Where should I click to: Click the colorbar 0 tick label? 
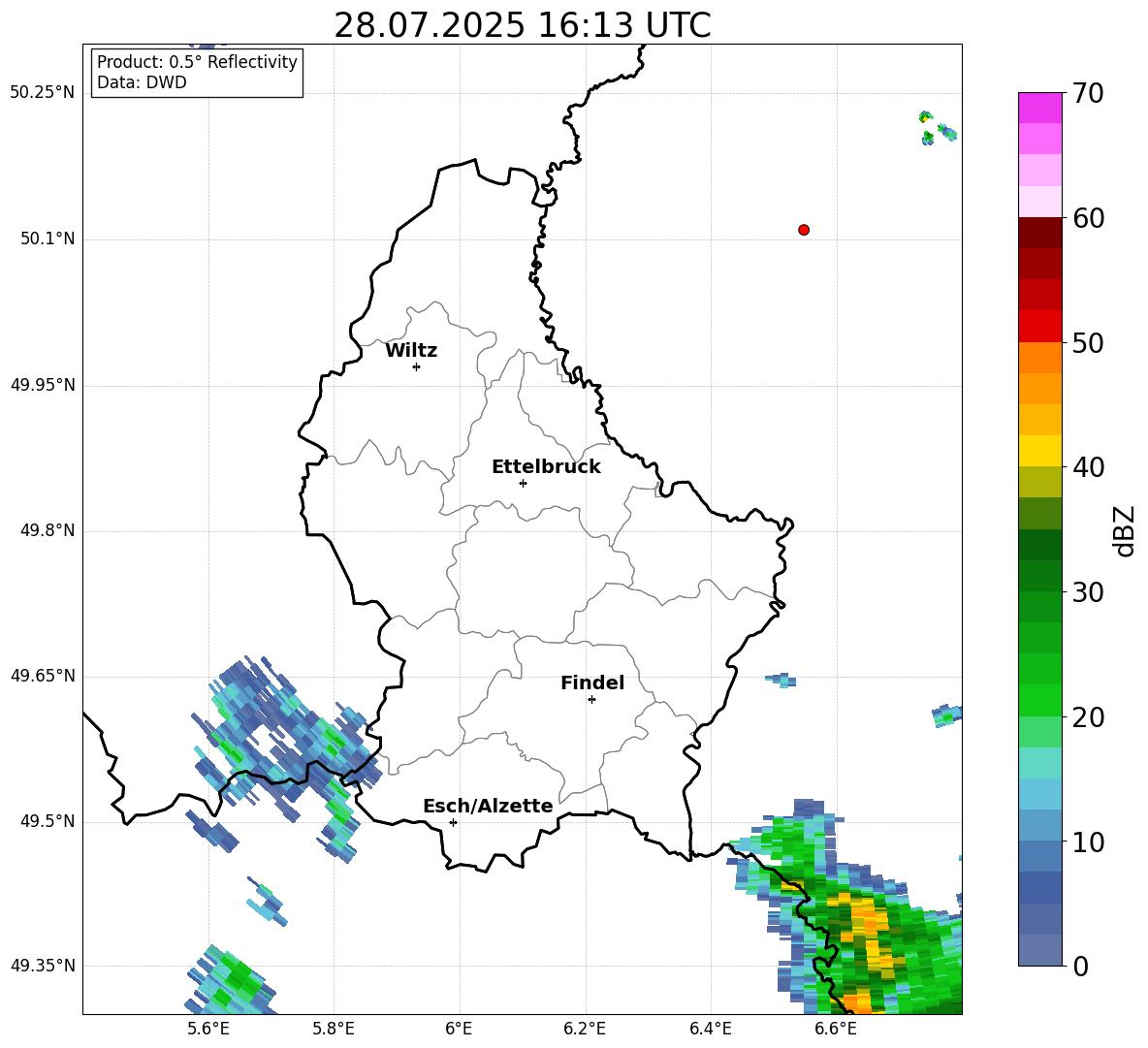click(1081, 966)
